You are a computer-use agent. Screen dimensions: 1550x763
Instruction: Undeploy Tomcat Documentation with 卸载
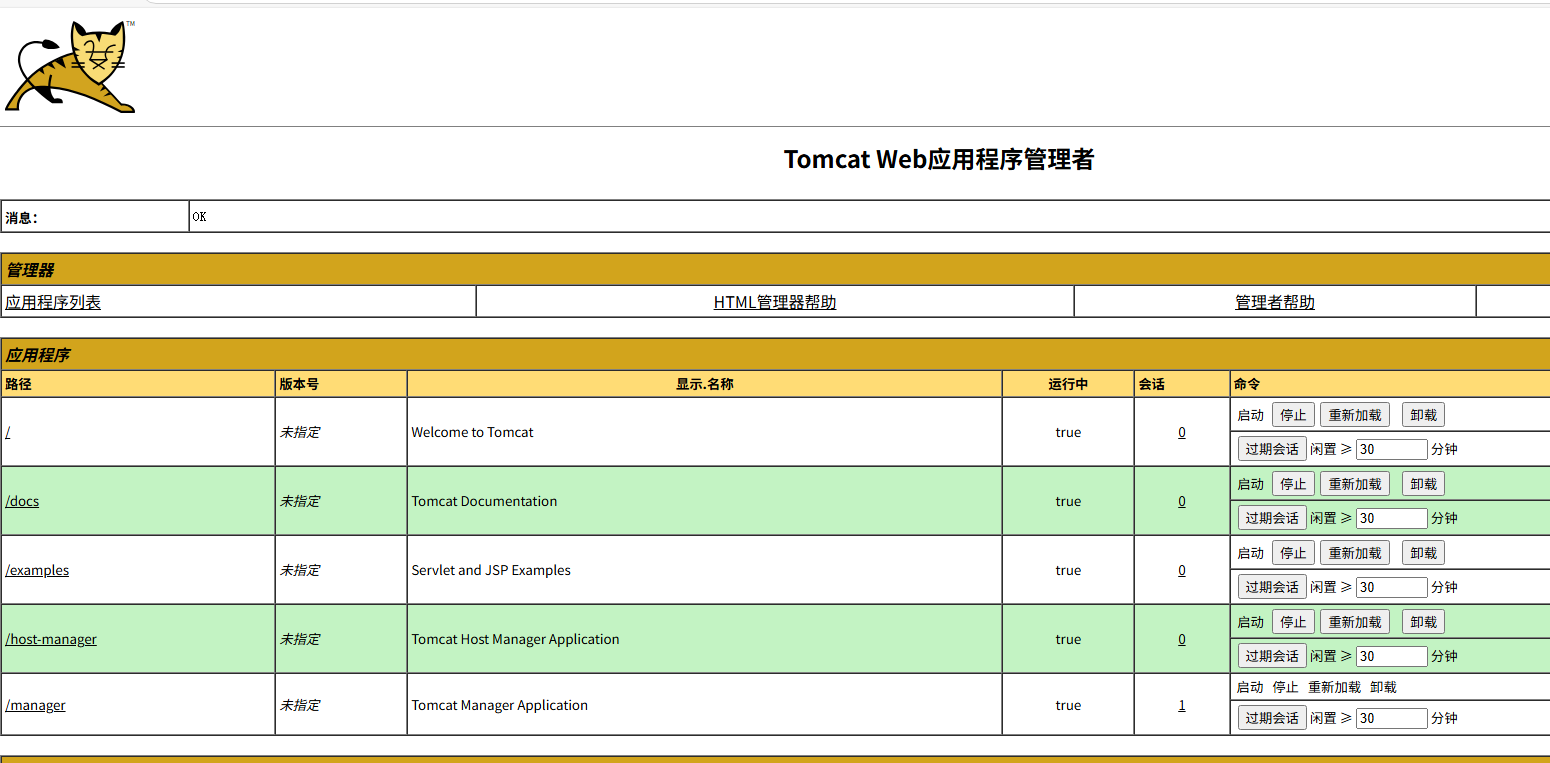1423,484
